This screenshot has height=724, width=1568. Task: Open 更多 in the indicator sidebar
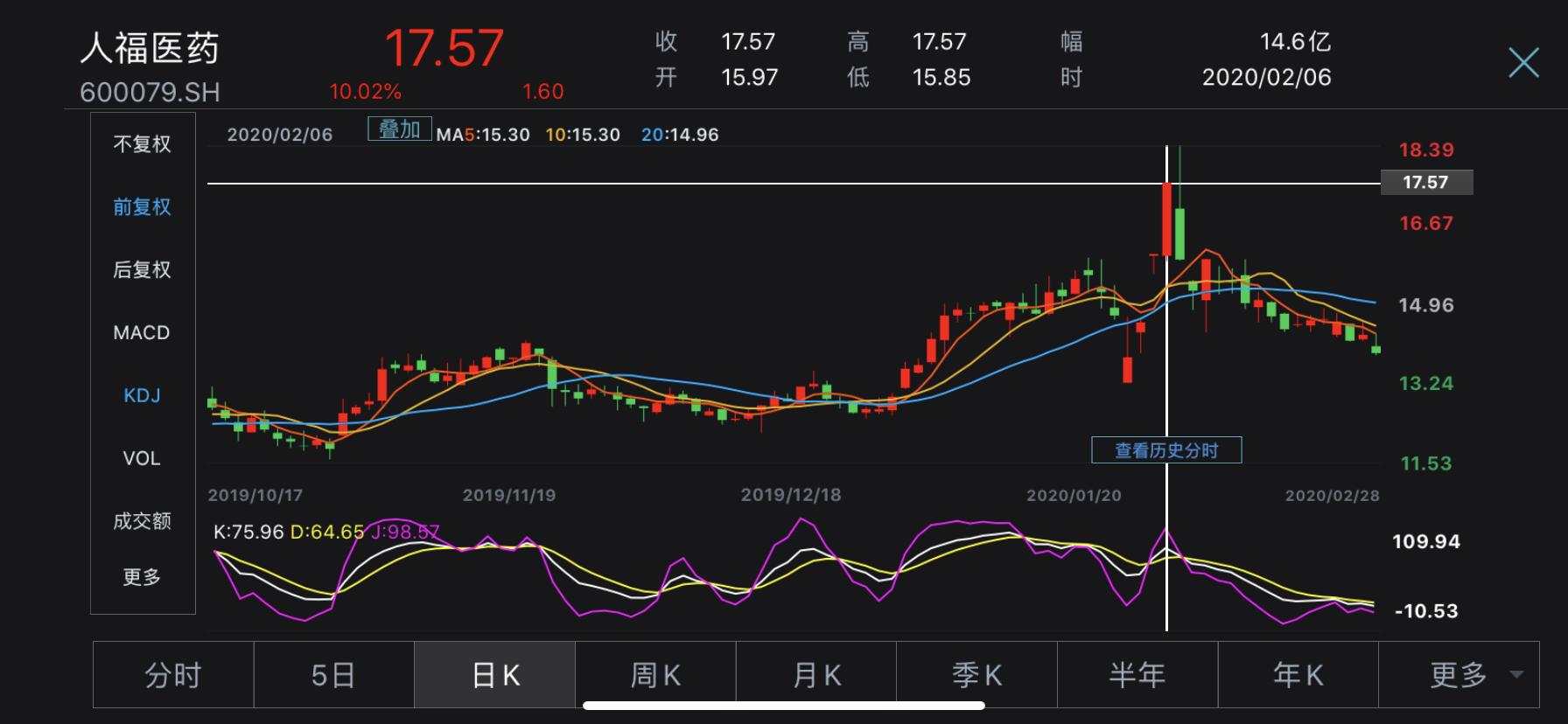142,577
